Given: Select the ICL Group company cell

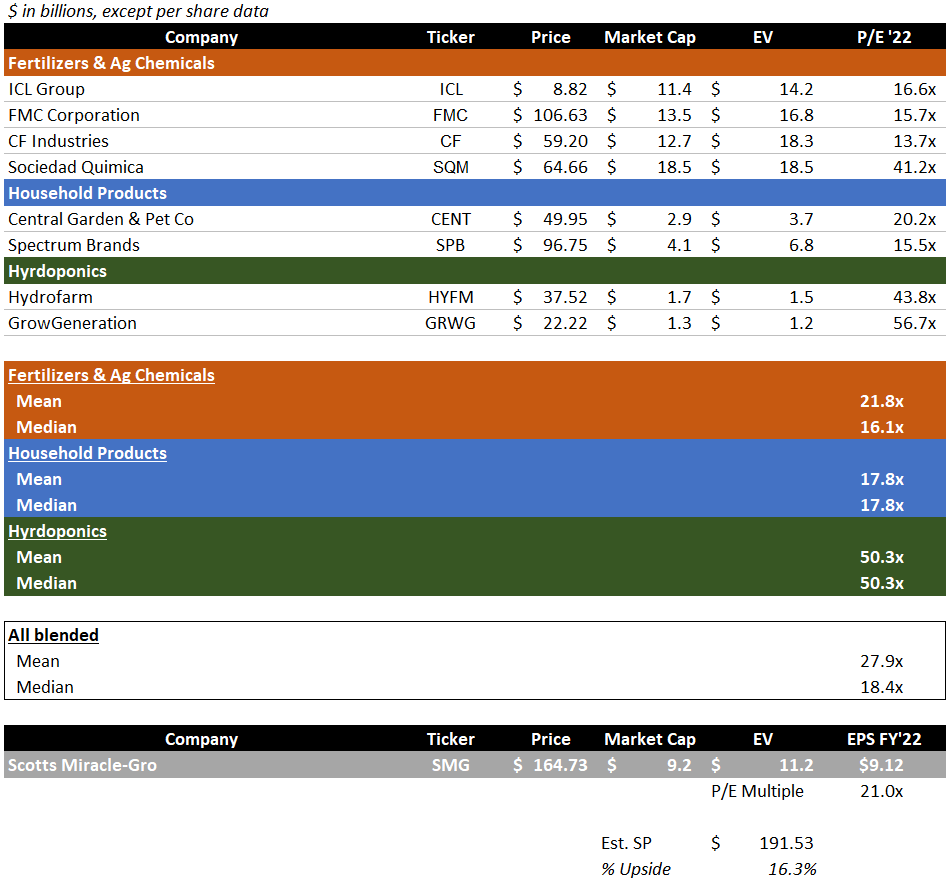Looking at the screenshot, I should [47, 89].
